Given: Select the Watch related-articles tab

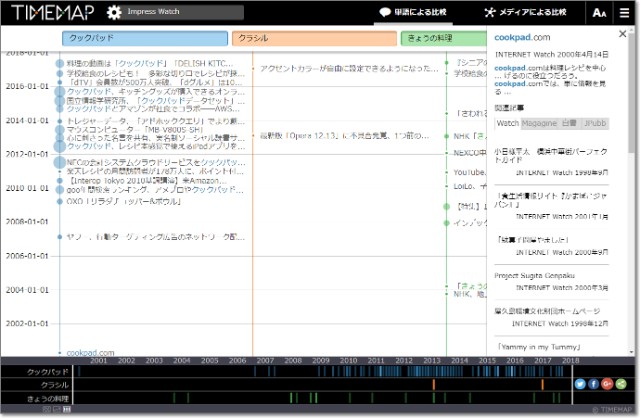Looking at the screenshot, I should 507,123.
